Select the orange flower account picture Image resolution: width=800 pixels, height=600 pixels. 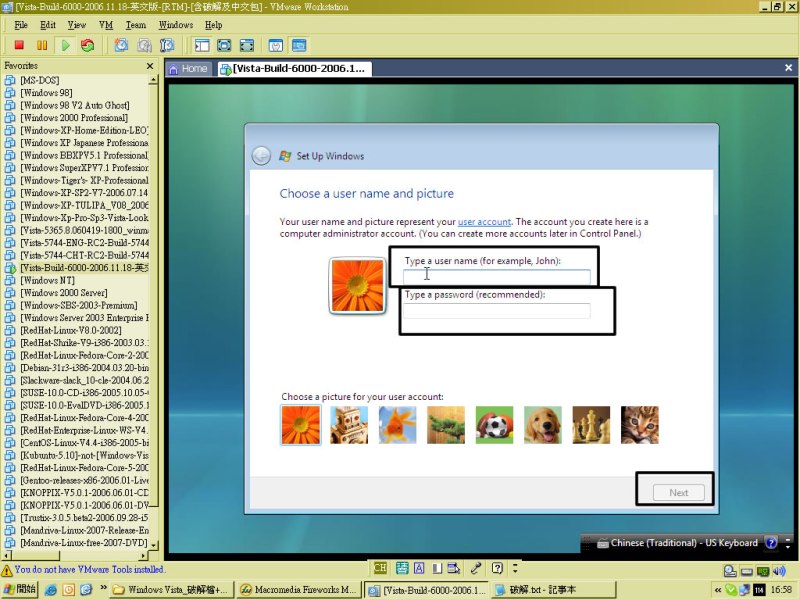tap(301, 425)
